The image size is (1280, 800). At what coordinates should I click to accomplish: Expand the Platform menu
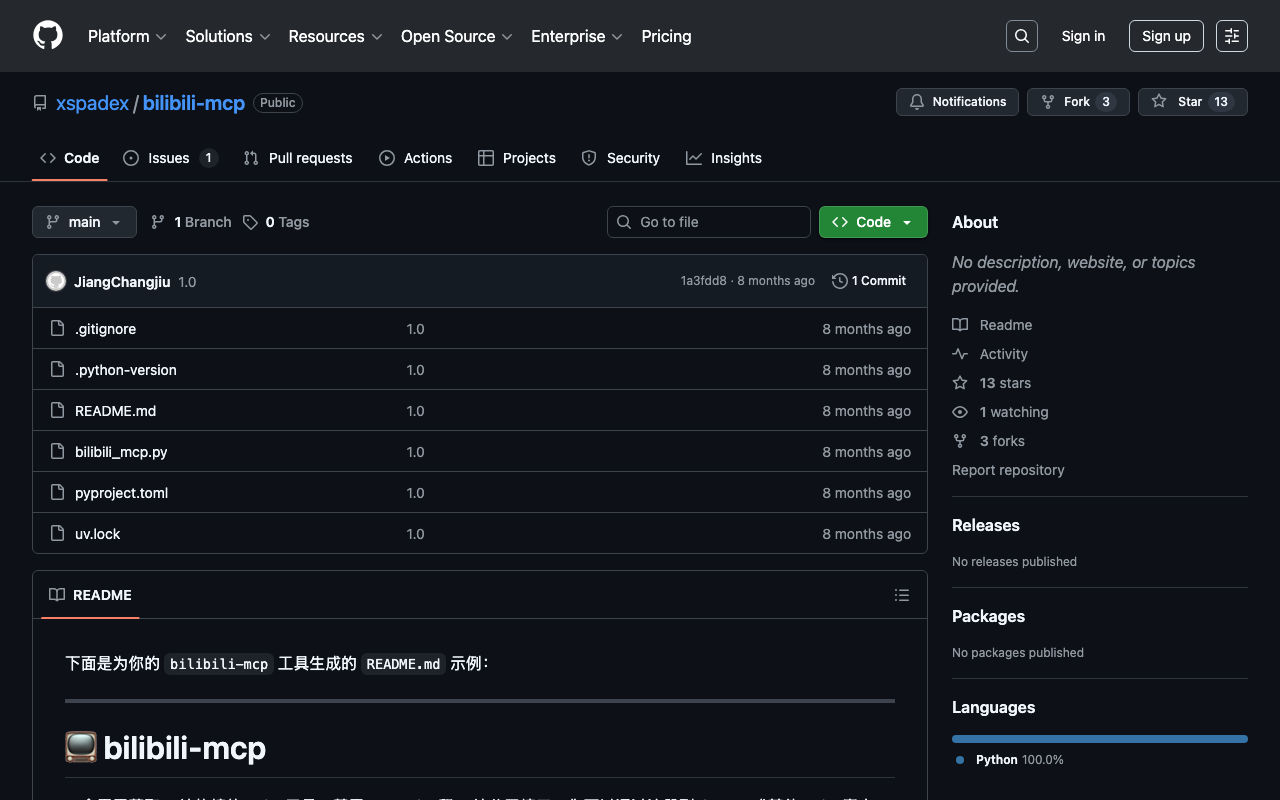(127, 36)
